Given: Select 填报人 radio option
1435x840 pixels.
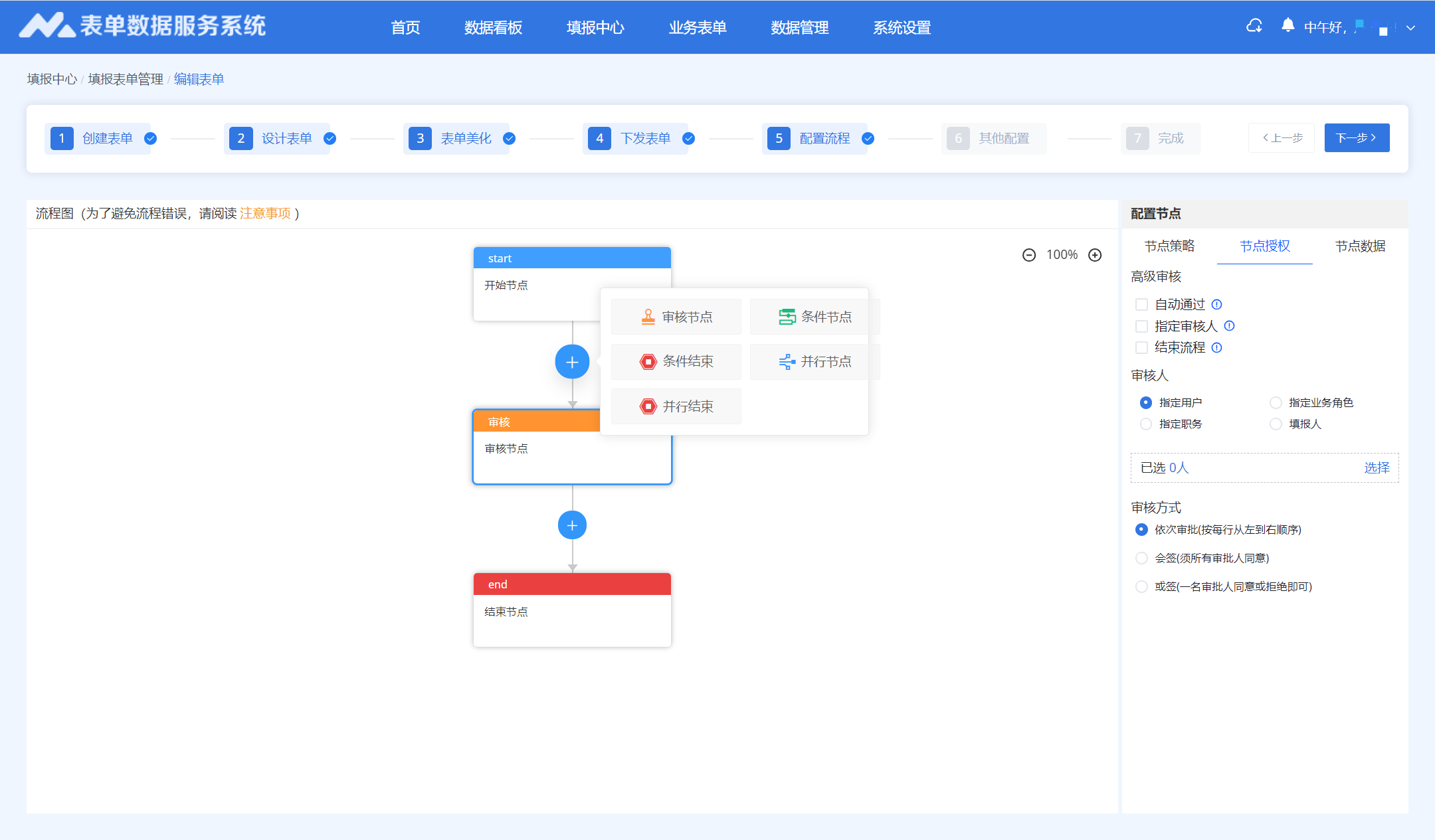Looking at the screenshot, I should coord(1276,424).
